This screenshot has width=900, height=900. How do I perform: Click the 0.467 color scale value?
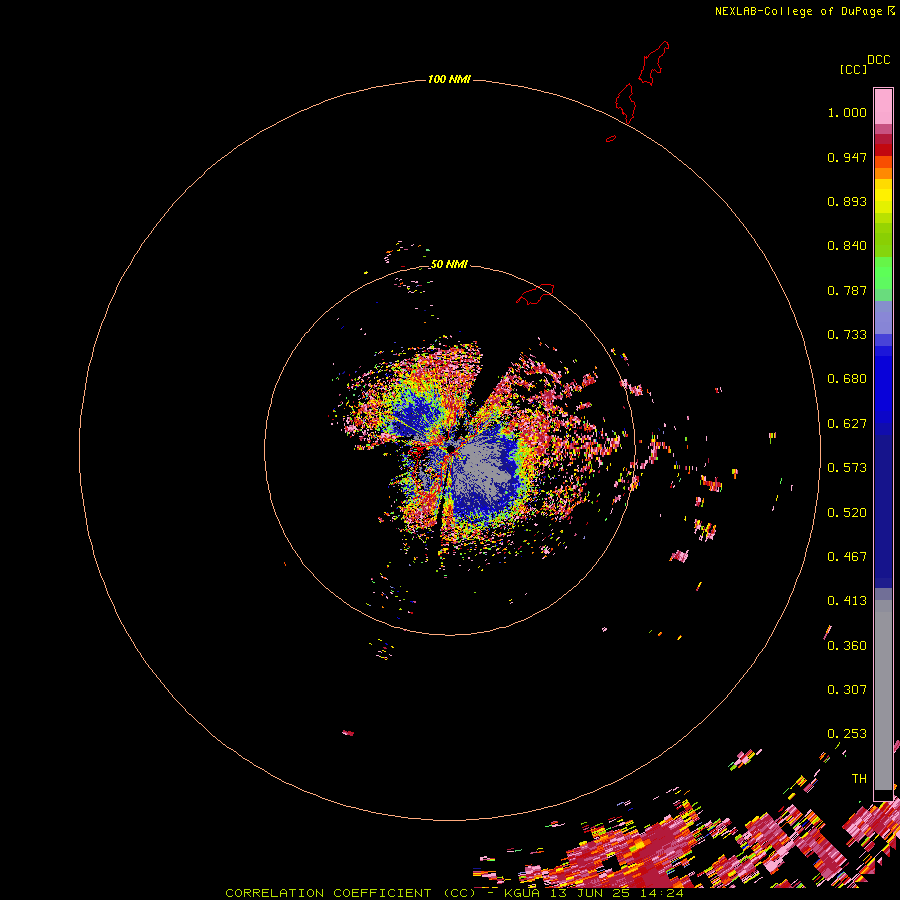coord(847,557)
